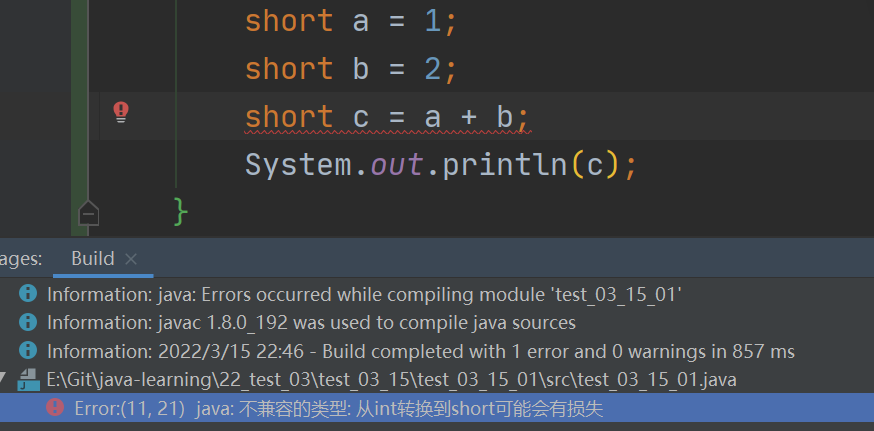Switch to the Build tab
874x431 pixels.
click(x=92, y=259)
